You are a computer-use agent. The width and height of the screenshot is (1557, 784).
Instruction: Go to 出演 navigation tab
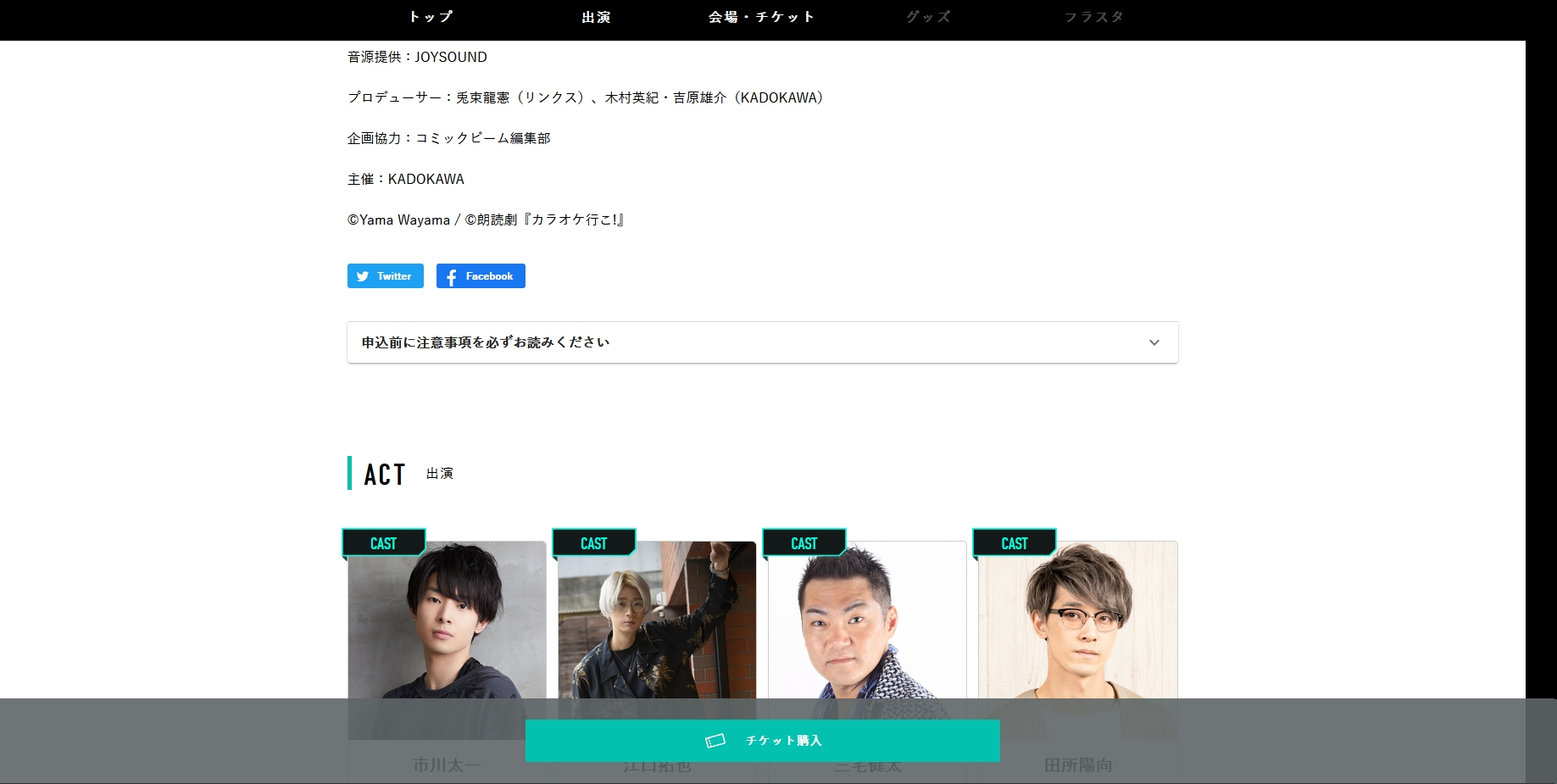coord(596,17)
